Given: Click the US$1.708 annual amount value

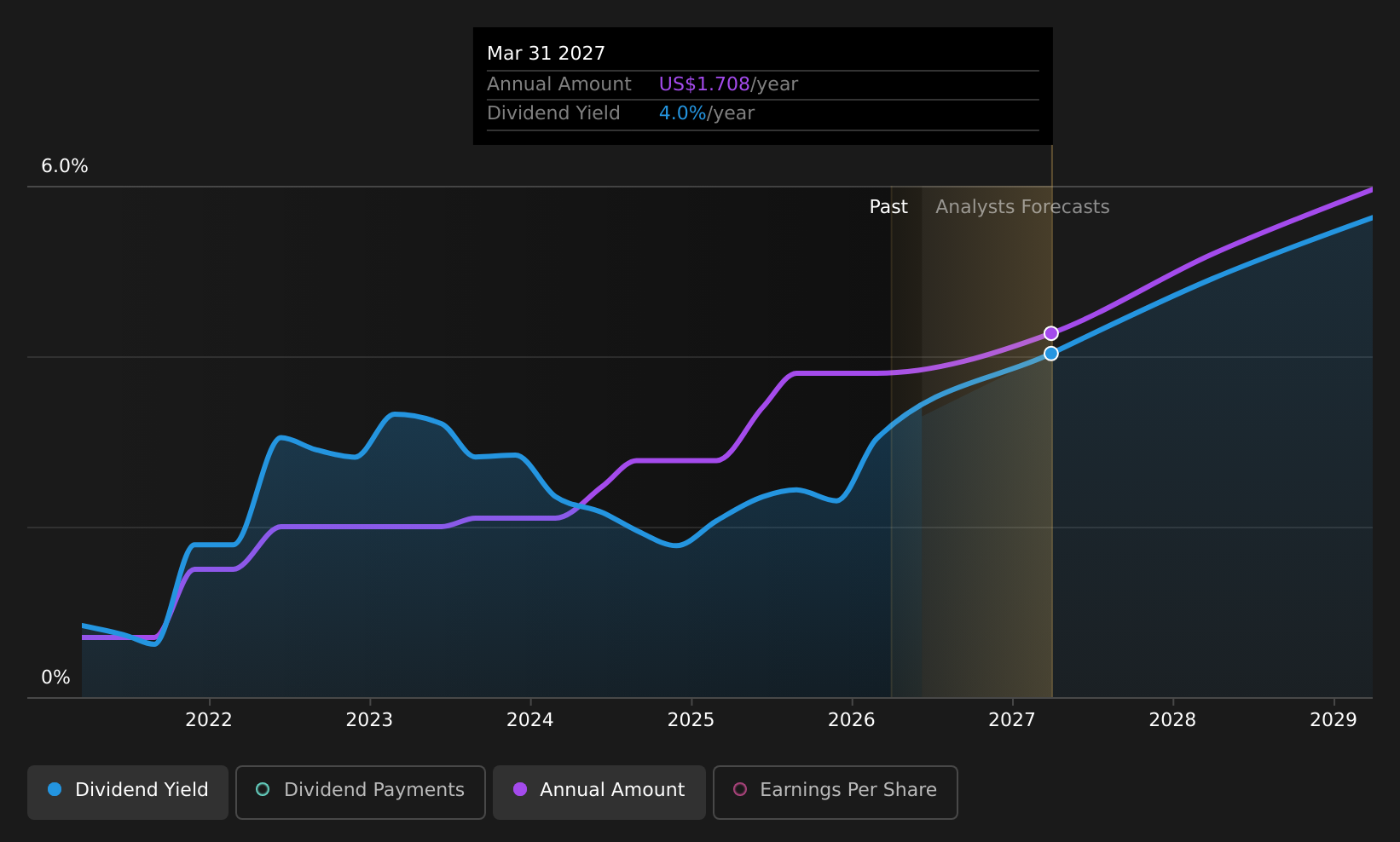Looking at the screenshot, I should [704, 84].
